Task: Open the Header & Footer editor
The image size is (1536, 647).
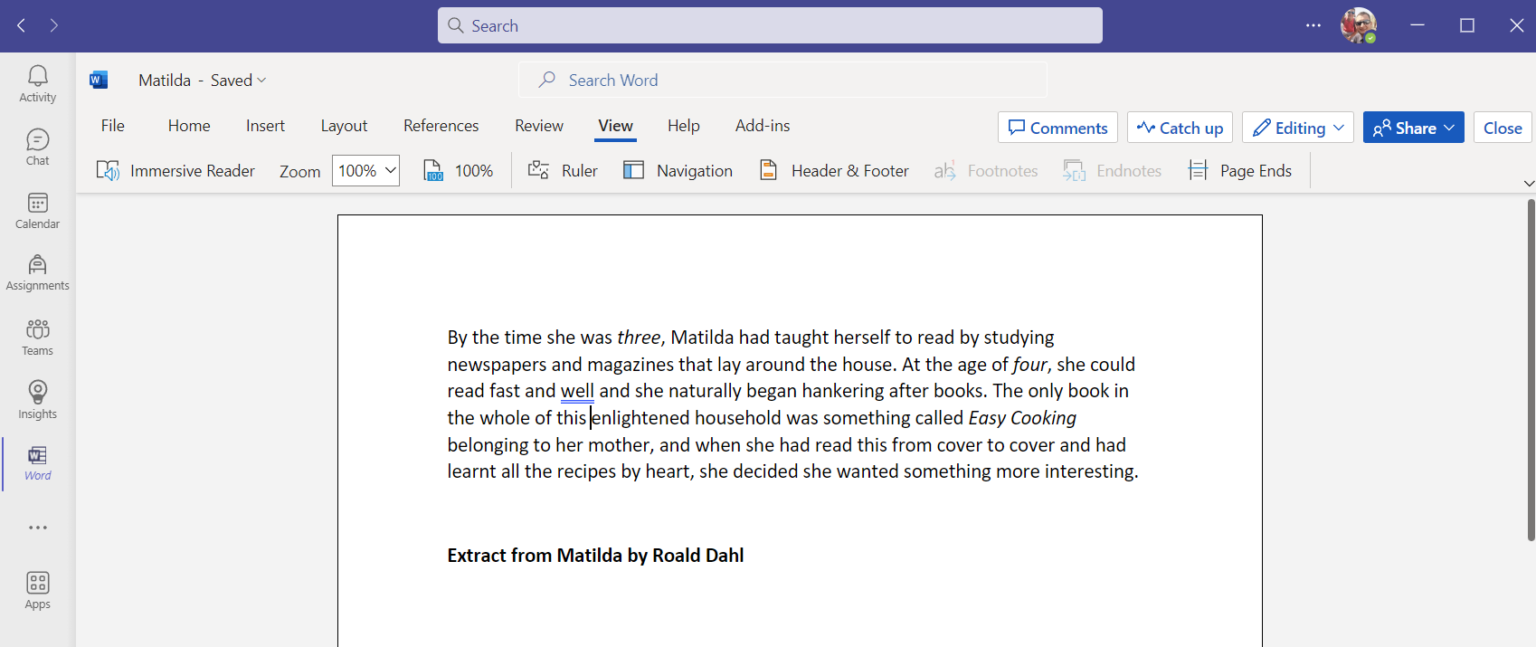Action: click(x=832, y=170)
